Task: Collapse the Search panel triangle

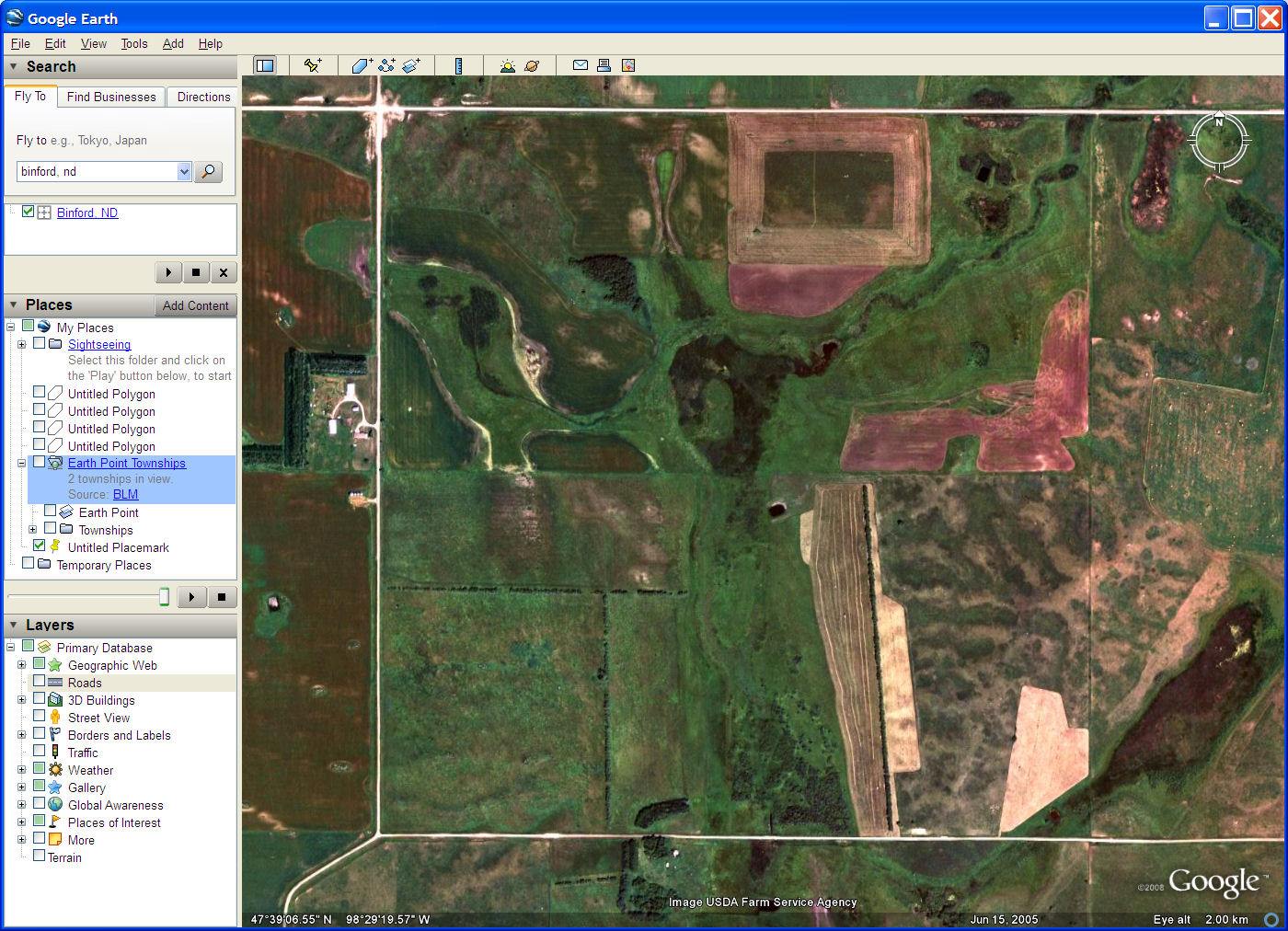Action: [14, 66]
